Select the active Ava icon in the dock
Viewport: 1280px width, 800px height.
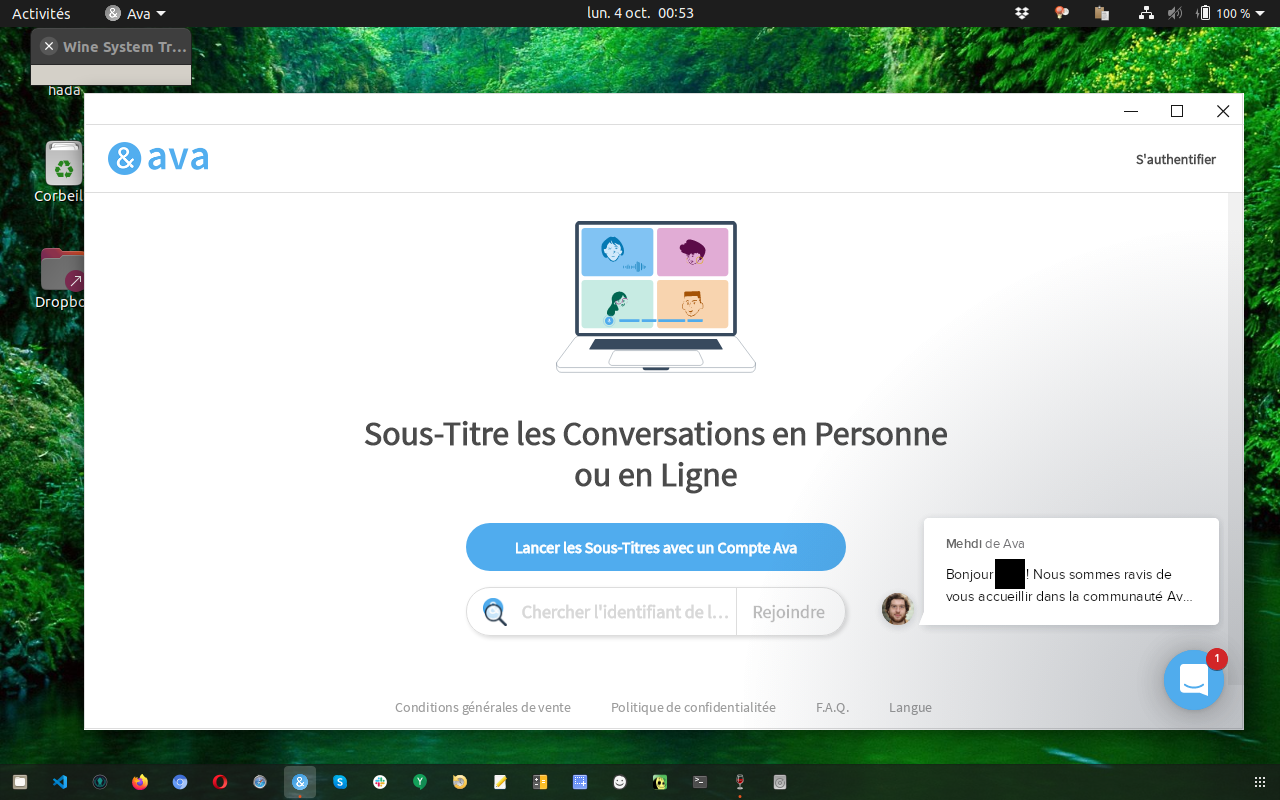300,782
